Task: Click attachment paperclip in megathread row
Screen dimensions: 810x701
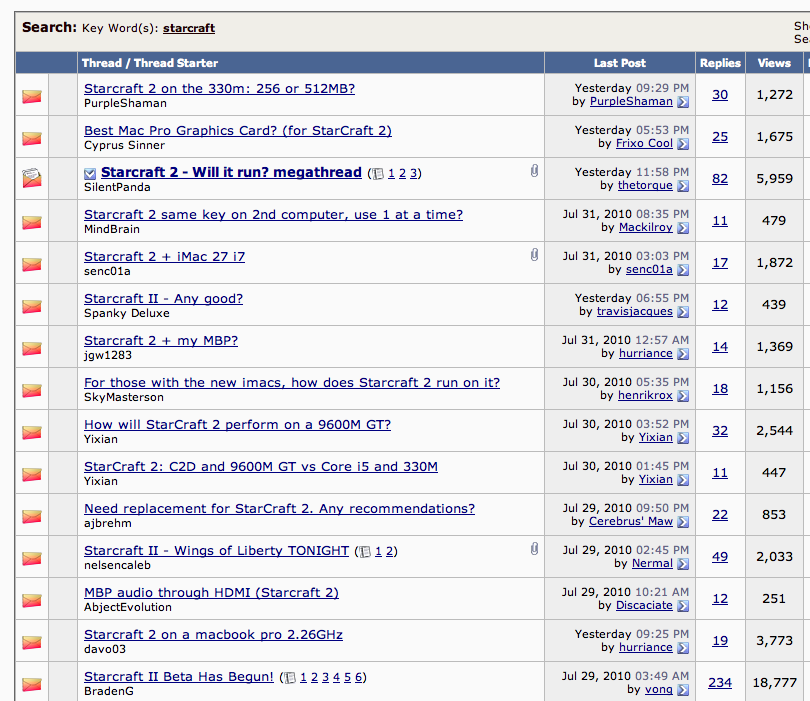Action: coord(534,170)
